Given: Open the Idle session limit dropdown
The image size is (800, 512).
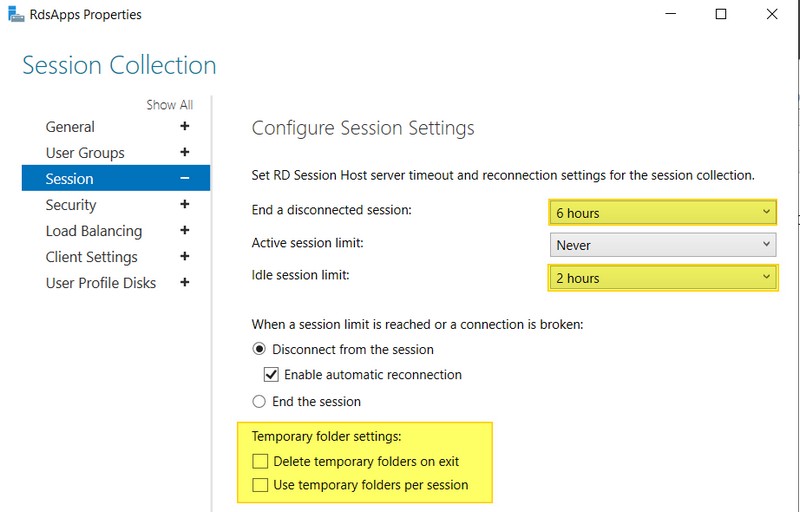Looking at the screenshot, I should point(662,278).
